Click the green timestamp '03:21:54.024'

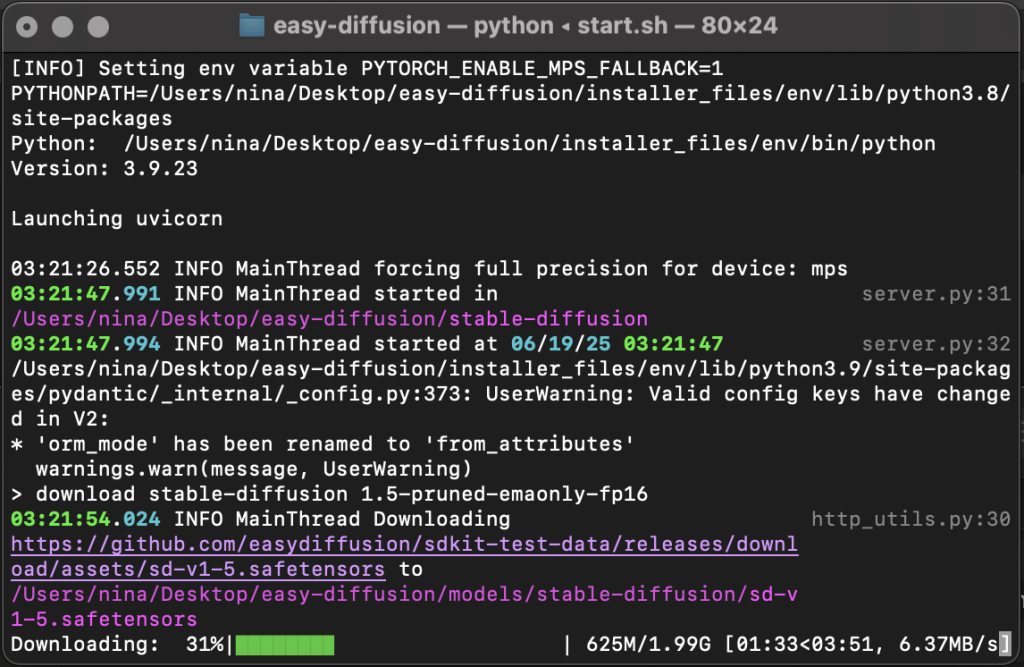click(86, 519)
